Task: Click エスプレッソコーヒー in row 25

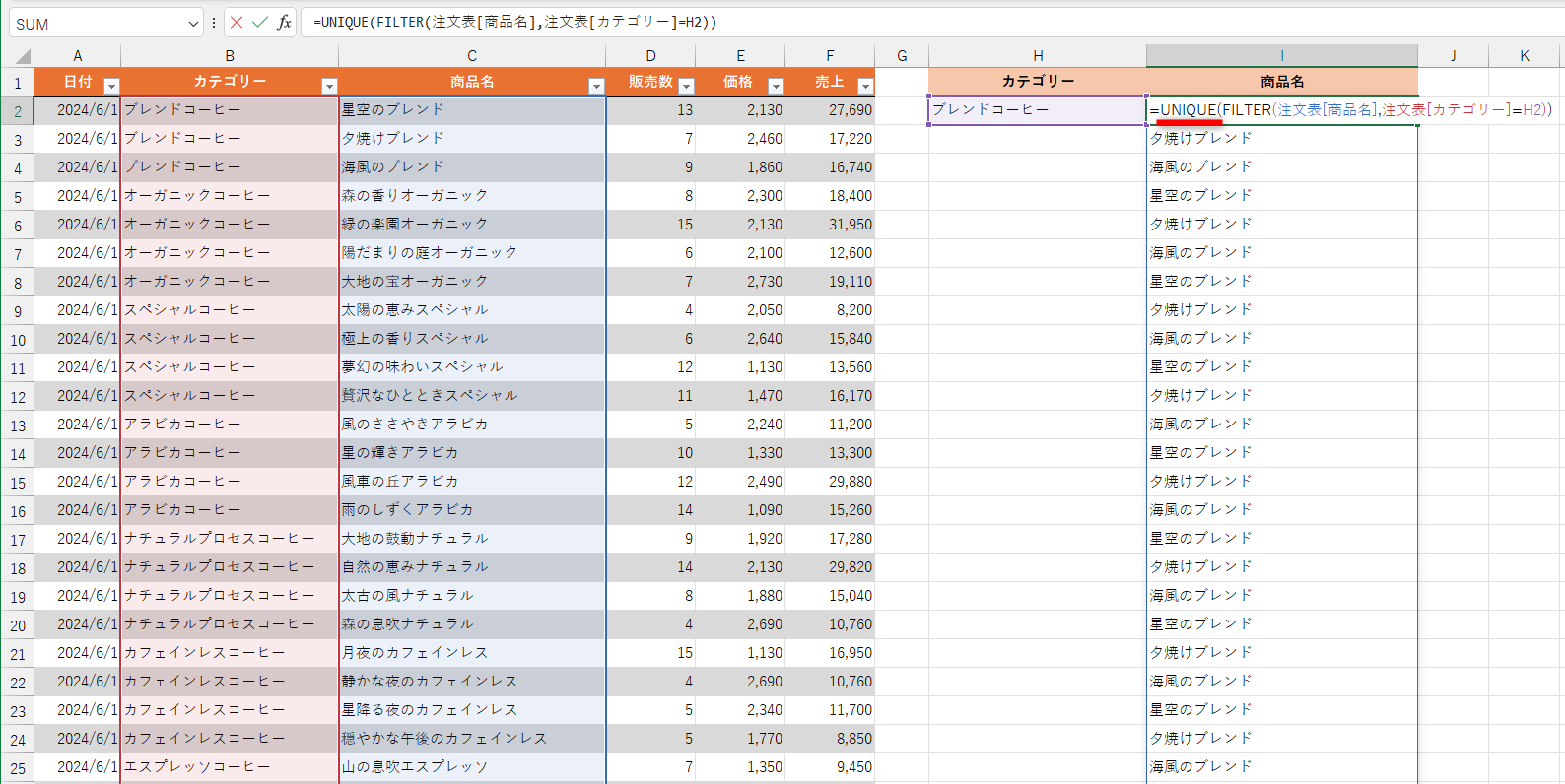Action: pyautogui.click(x=230, y=767)
